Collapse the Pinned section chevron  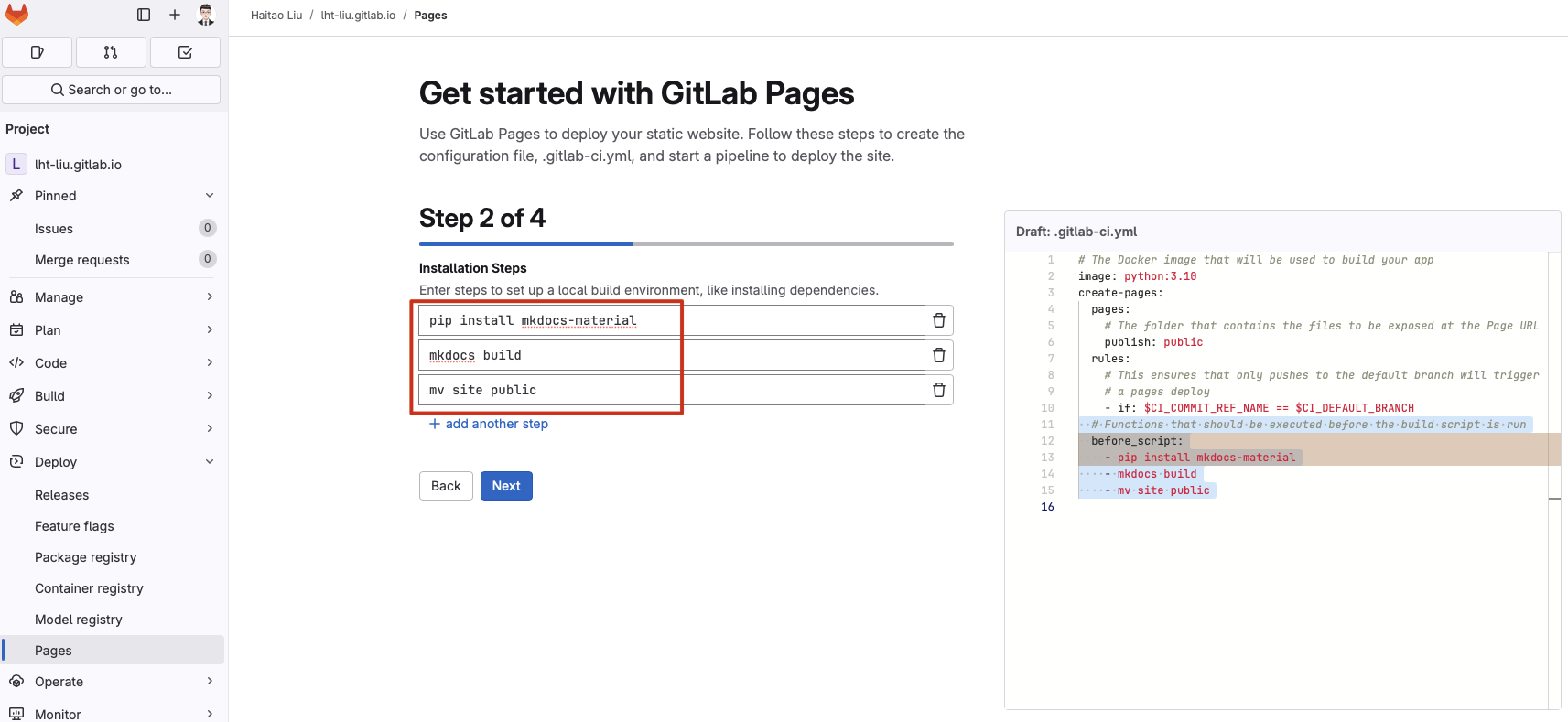pos(210,196)
